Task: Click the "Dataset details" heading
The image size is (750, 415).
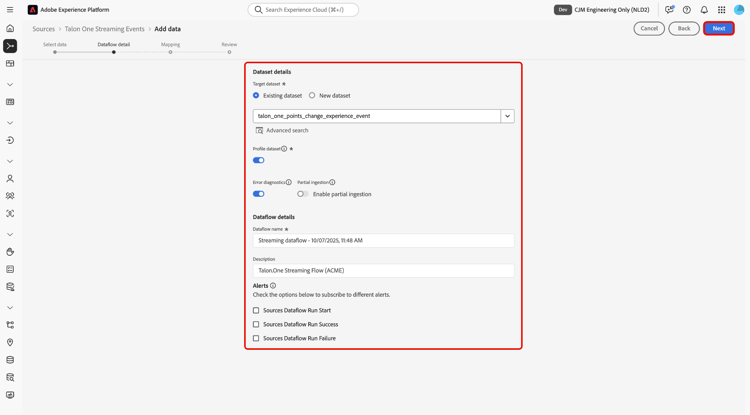Action: pos(272,72)
